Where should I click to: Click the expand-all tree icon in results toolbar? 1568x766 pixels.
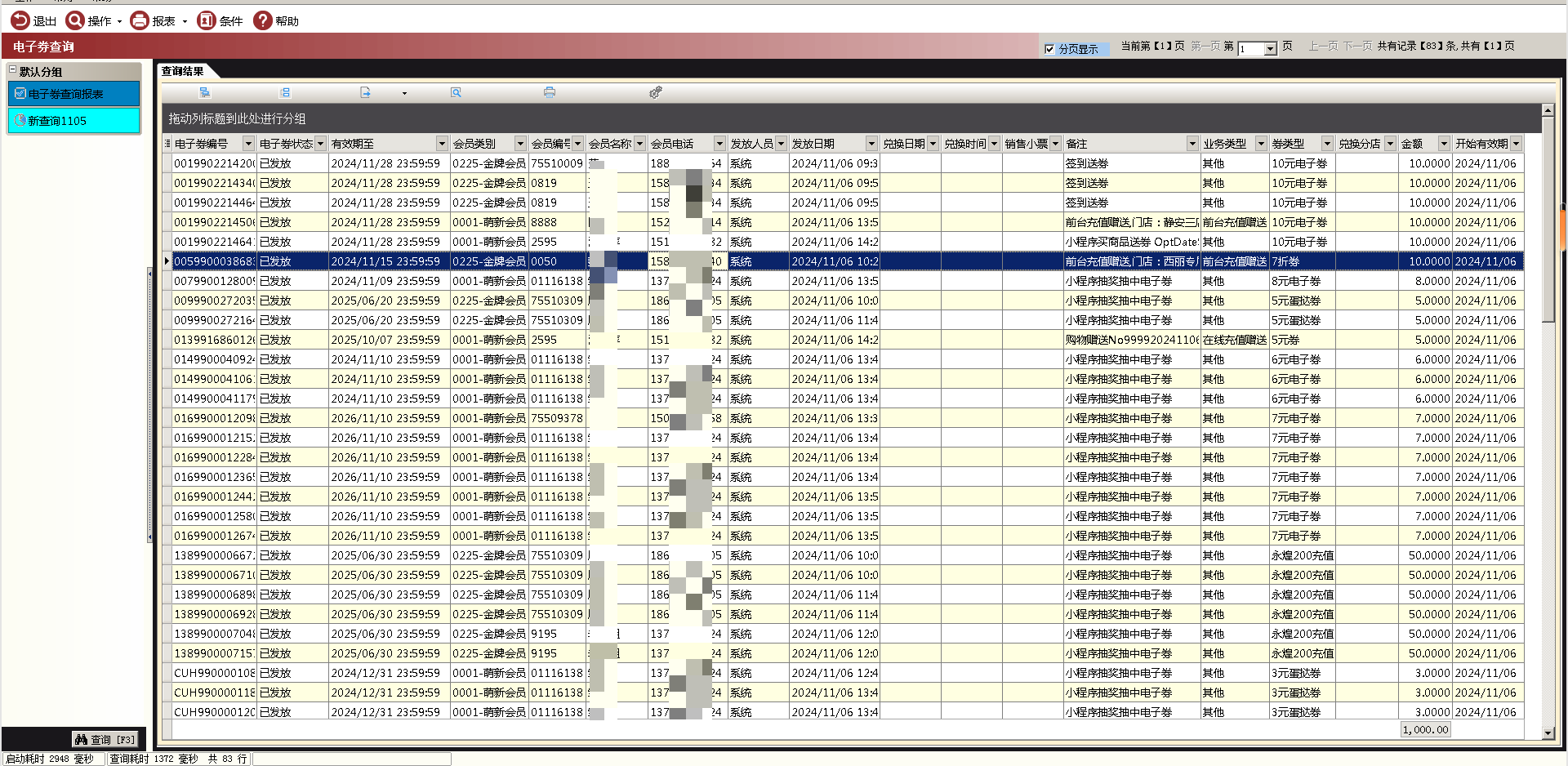click(x=205, y=92)
